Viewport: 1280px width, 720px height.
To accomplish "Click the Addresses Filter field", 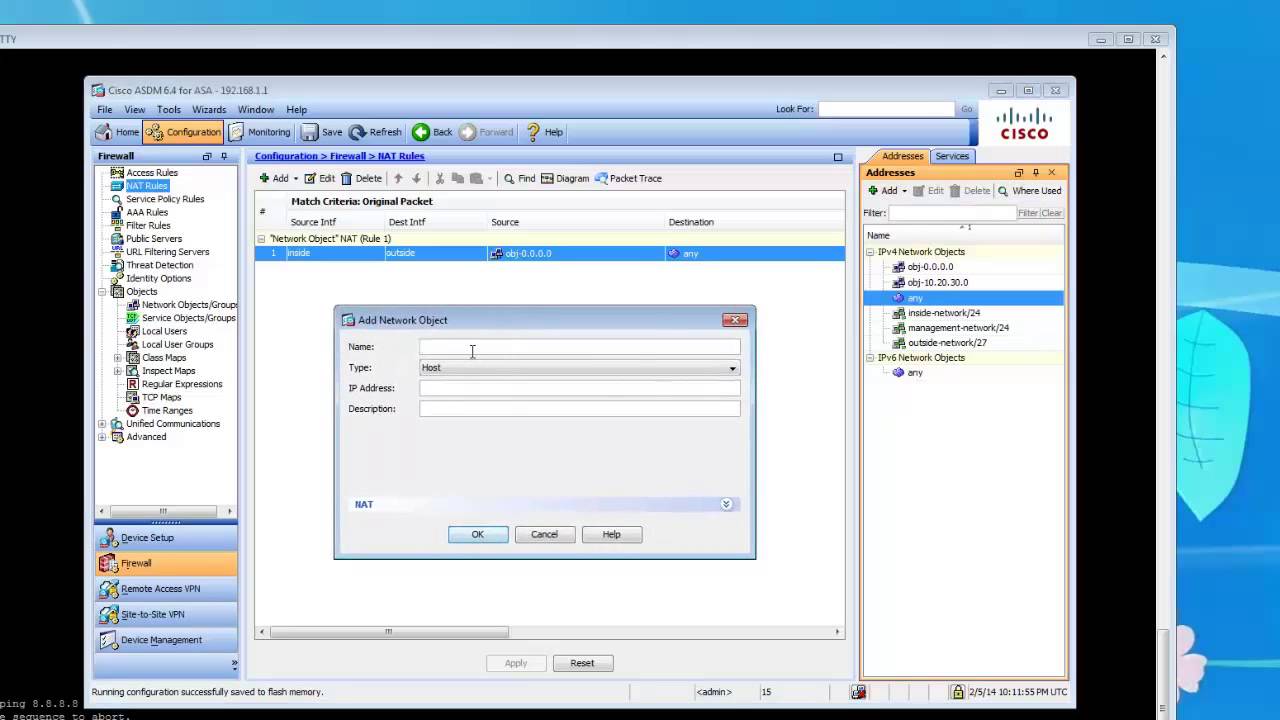I will (951, 213).
